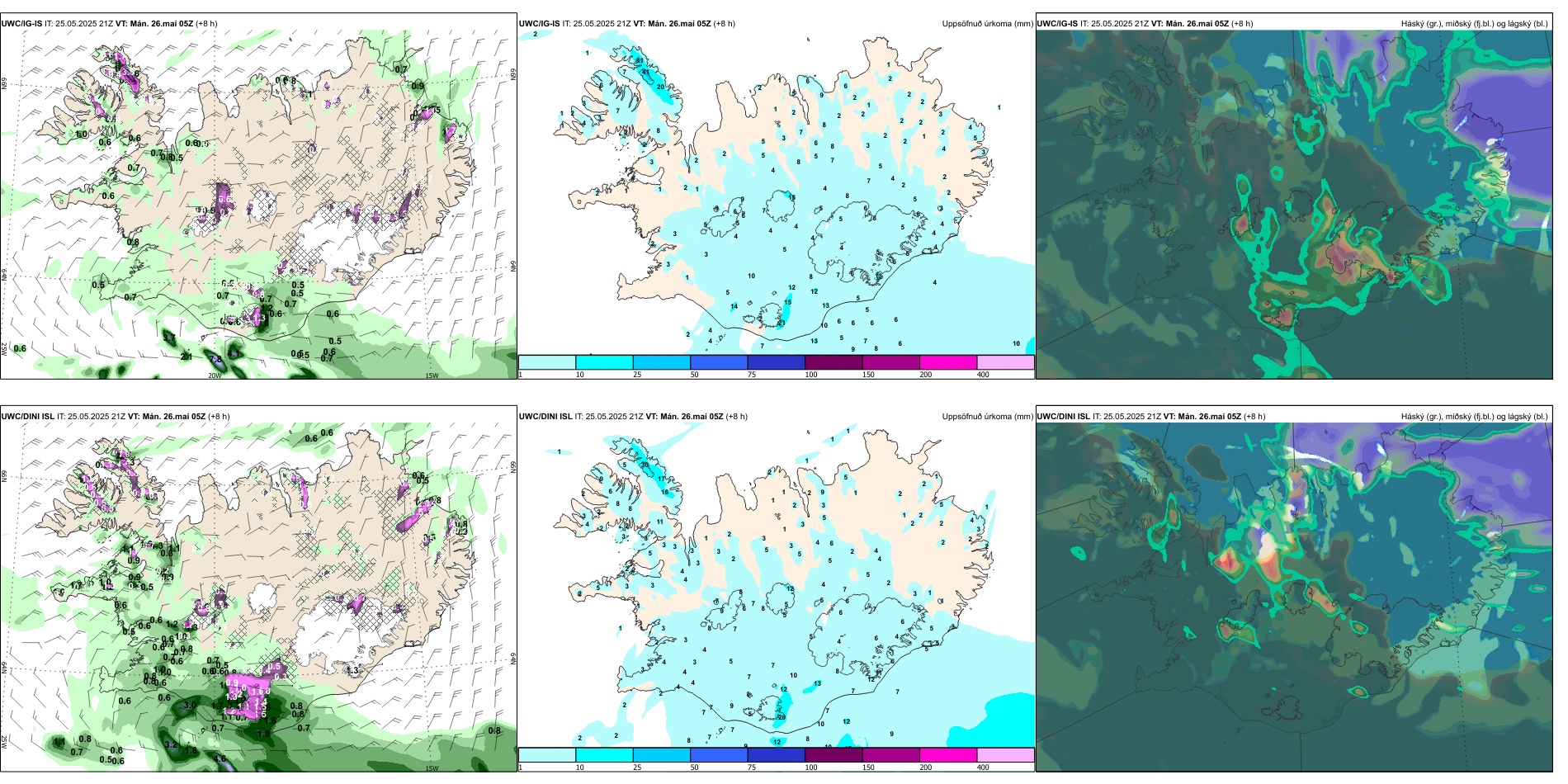
Task: Open the UWC/DINI ISL cloud cover map
Action: [x=1294, y=597]
